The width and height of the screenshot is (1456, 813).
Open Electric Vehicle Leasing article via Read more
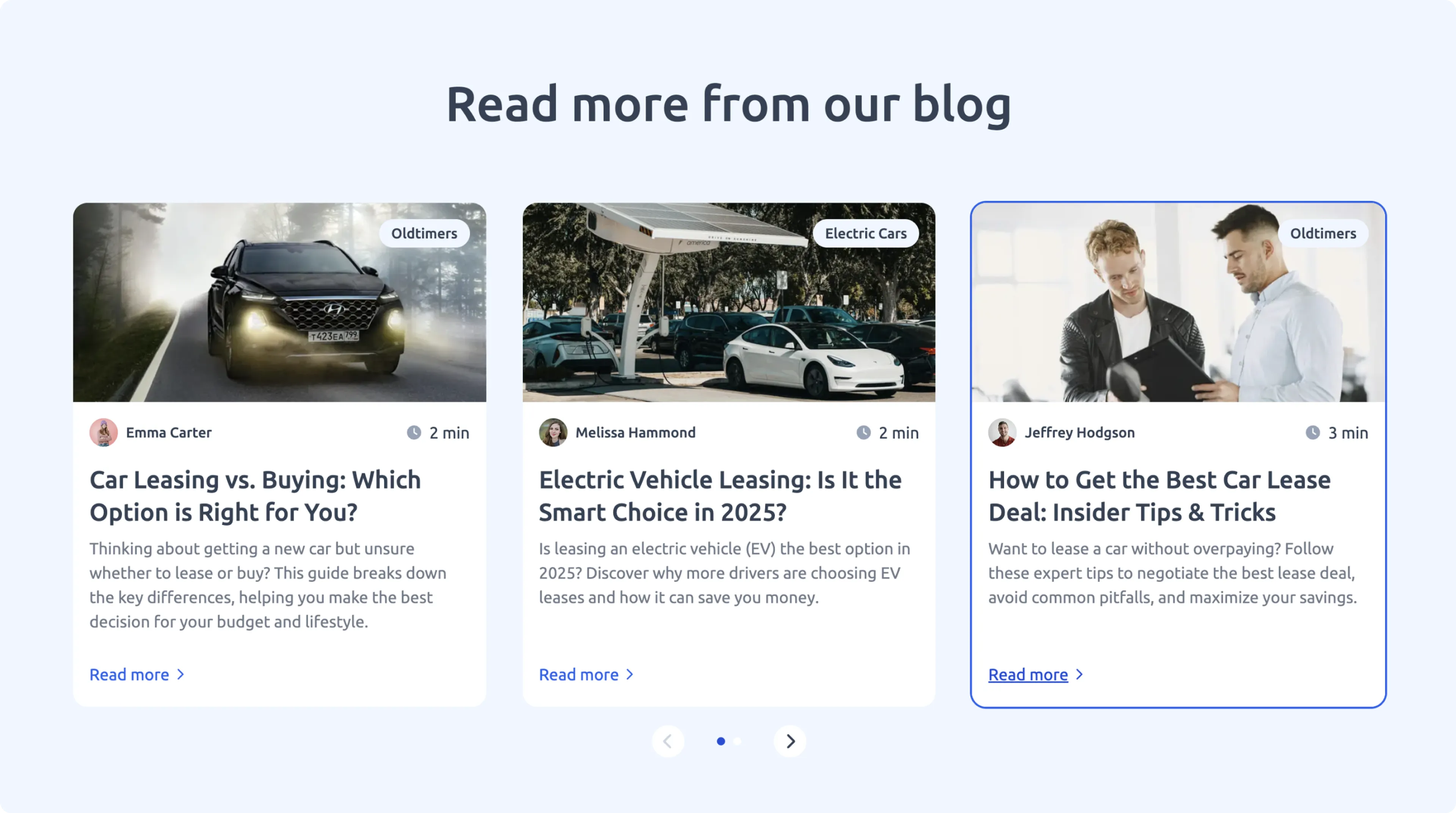(x=579, y=674)
